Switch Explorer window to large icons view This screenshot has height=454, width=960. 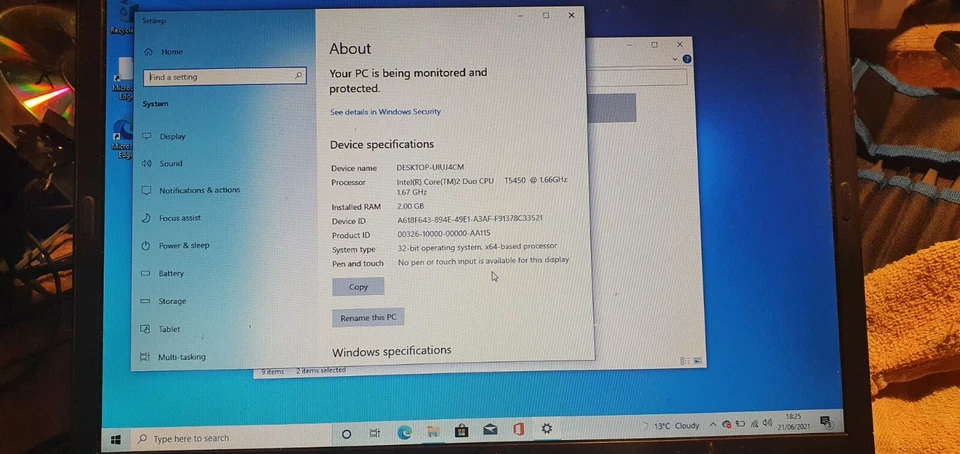(x=697, y=361)
